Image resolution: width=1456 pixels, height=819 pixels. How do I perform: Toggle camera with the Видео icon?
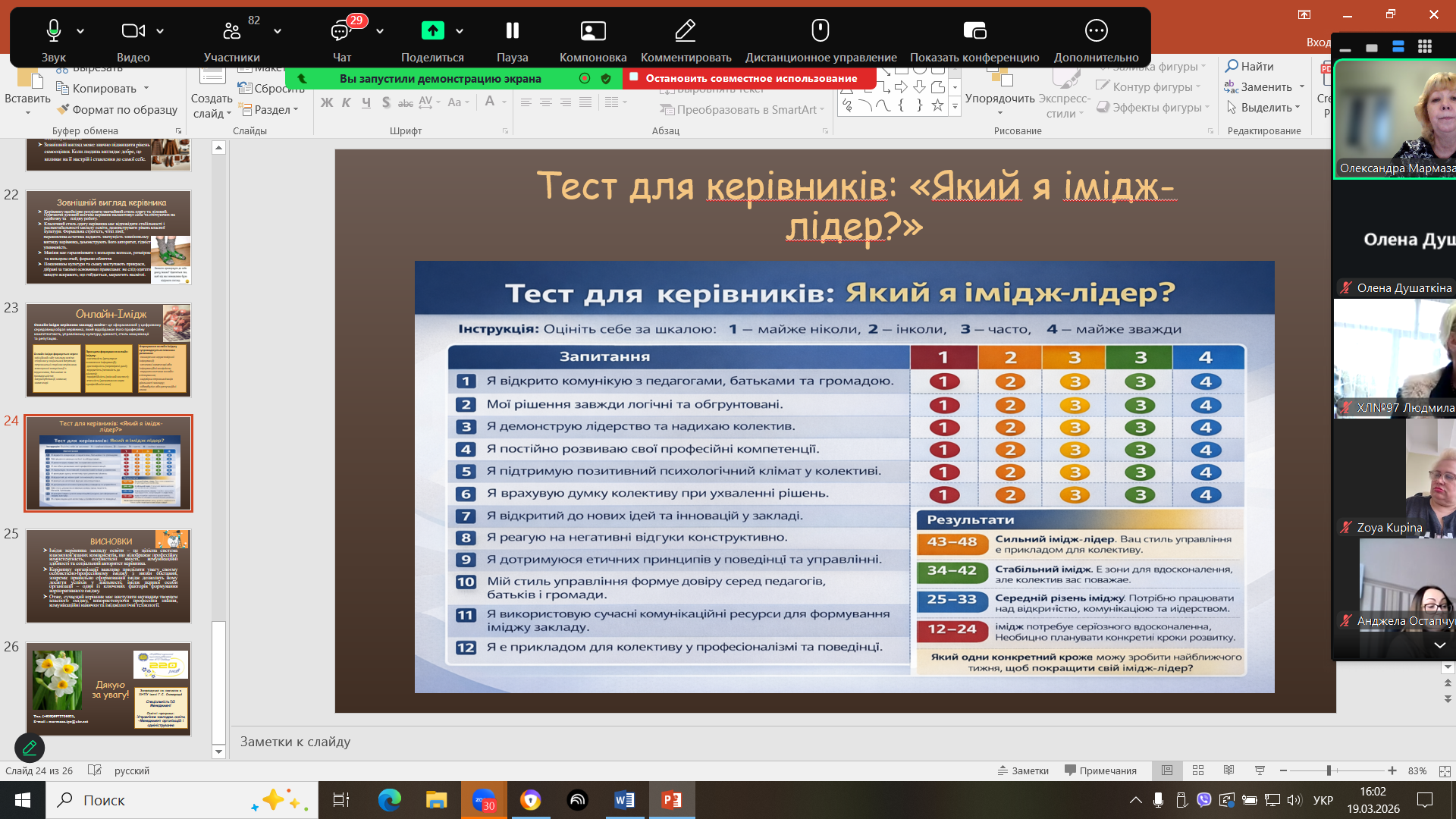(x=133, y=31)
